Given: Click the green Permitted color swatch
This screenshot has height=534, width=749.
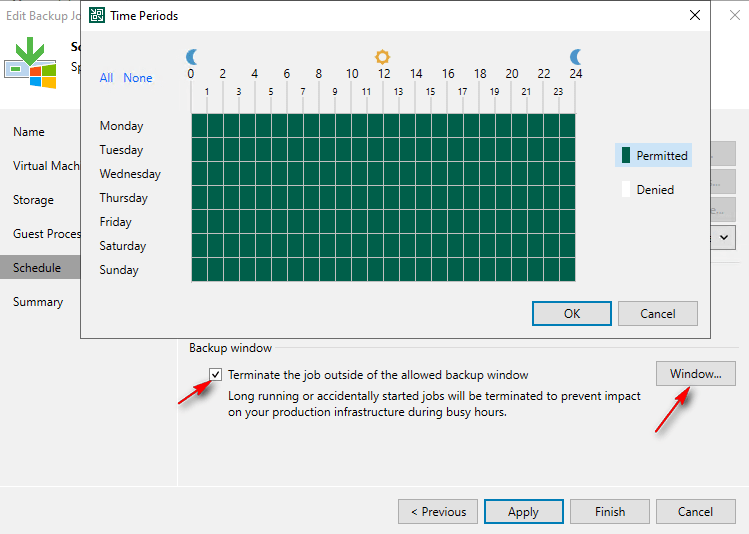Looking at the screenshot, I should point(626,155).
